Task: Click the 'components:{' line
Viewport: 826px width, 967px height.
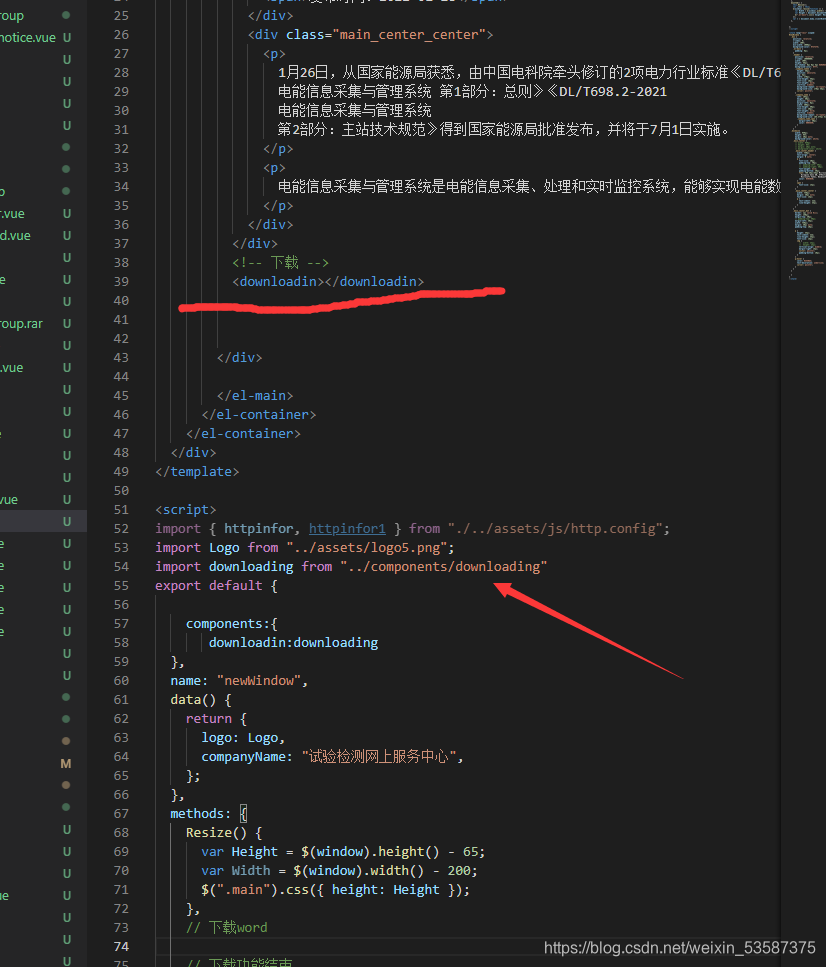Action: pyautogui.click(x=232, y=623)
